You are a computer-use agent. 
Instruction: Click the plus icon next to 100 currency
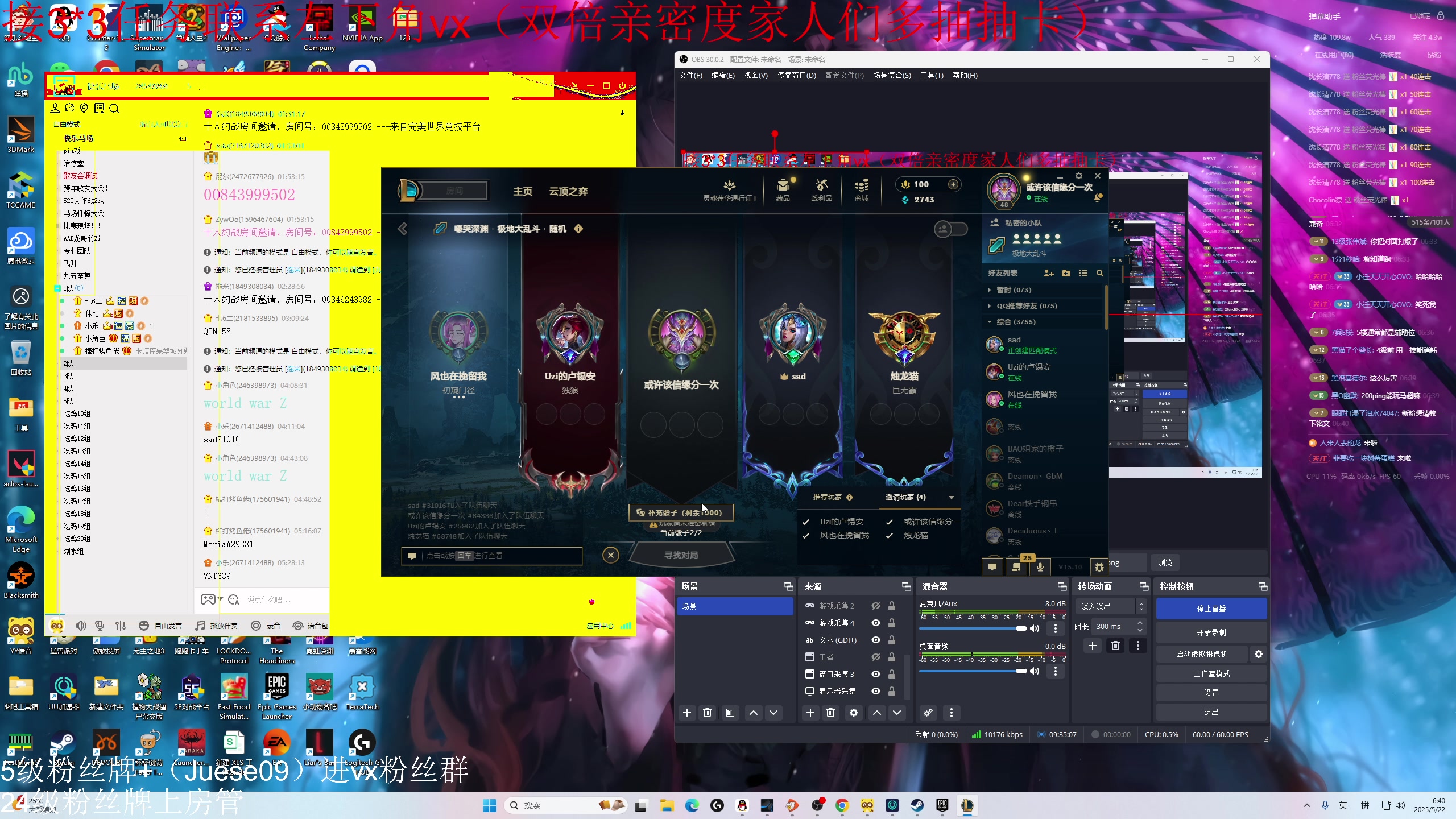(953, 184)
